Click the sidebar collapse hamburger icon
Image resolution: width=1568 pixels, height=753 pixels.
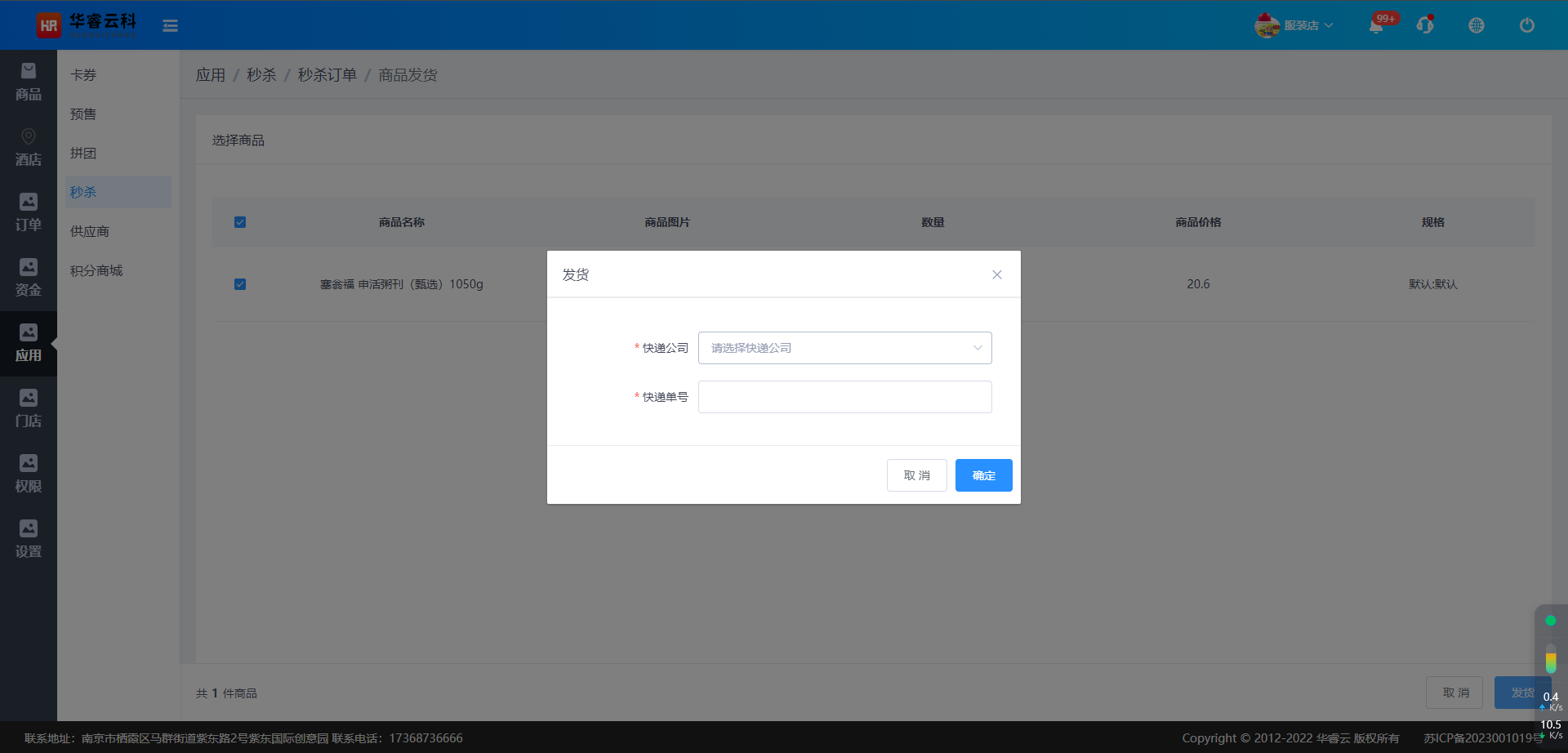(x=170, y=26)
